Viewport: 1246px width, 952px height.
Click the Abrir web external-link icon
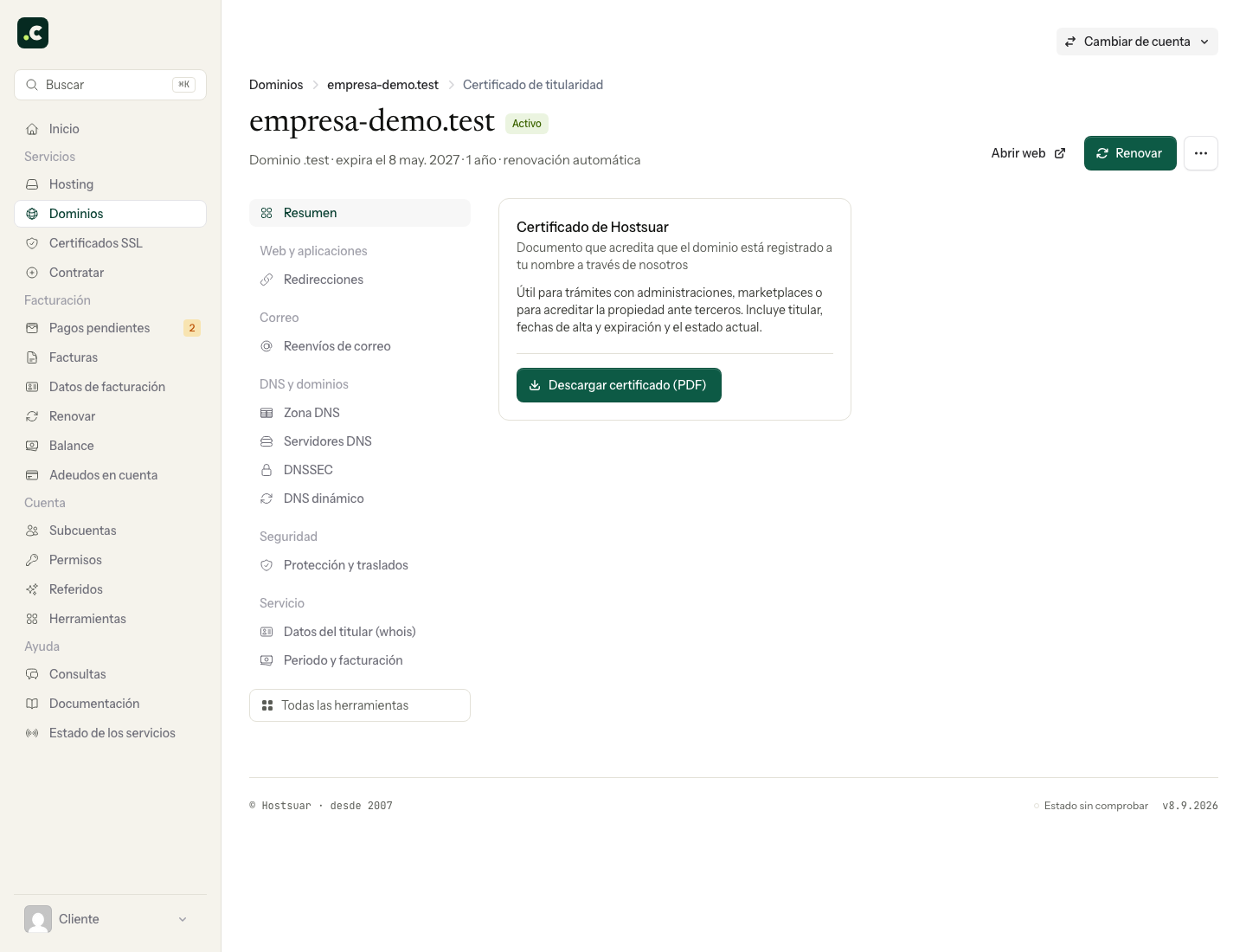click(1060, 153)
